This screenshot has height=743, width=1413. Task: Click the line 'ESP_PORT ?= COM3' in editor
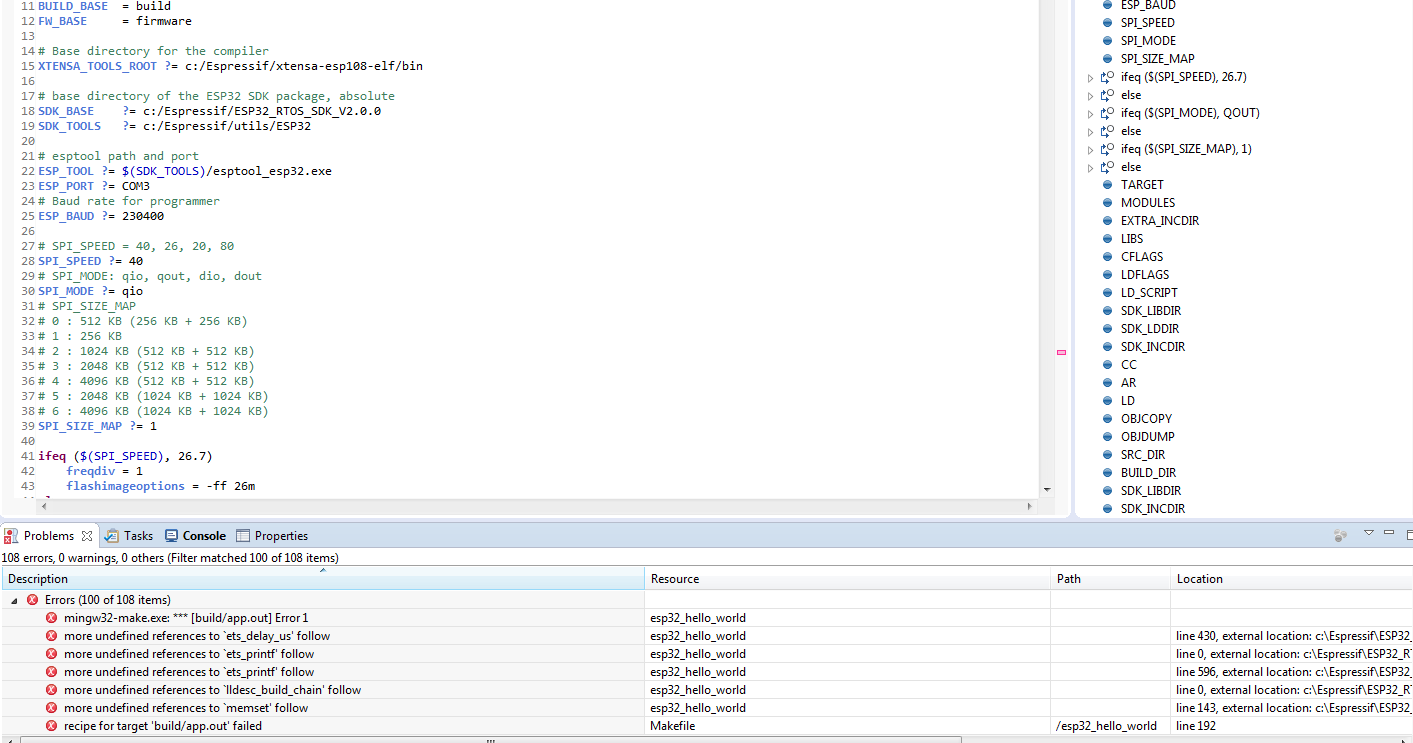coord(94,186)
